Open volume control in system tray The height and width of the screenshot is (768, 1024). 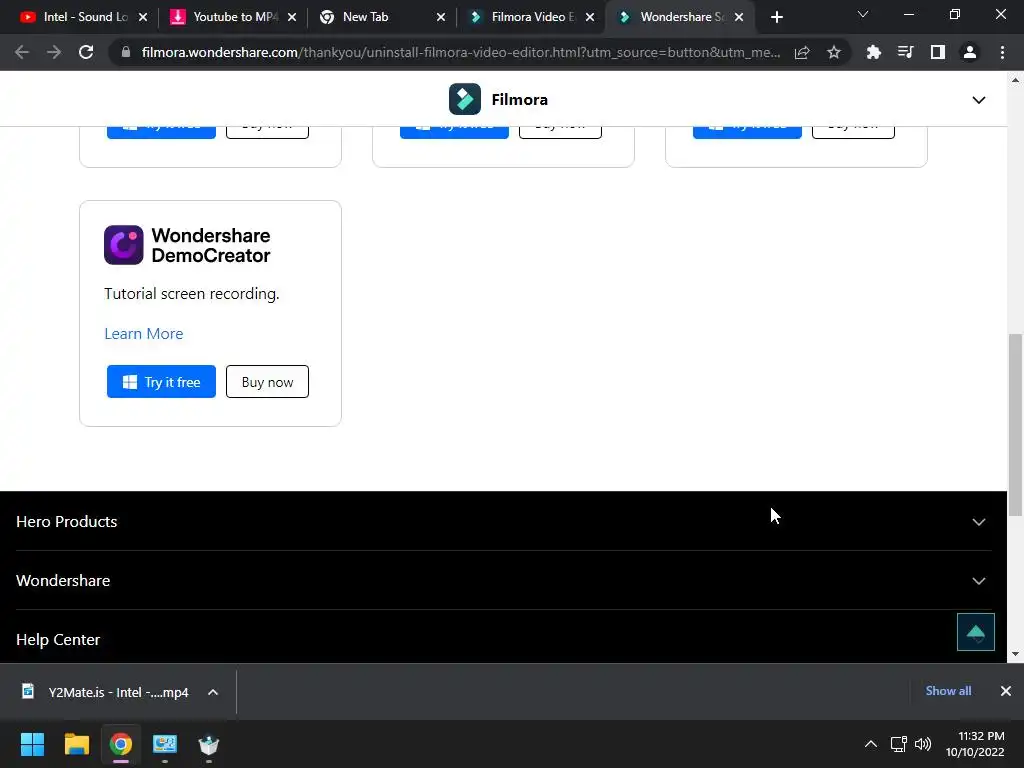923,744
